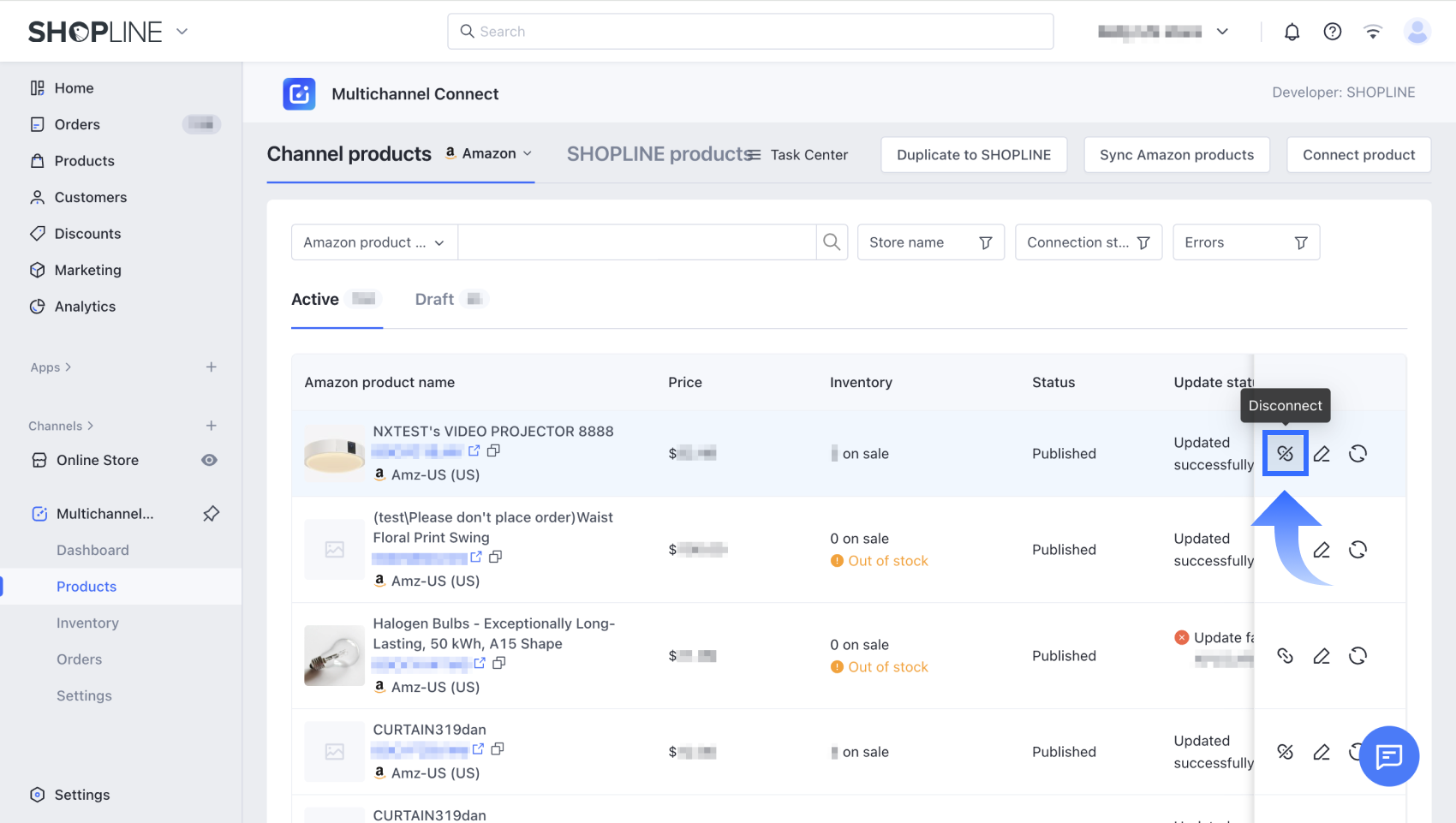Image resolution: width=1456 pixels, height=823 pixels.
Task: Open the Store name filter
Action: (x=930, y=242)
